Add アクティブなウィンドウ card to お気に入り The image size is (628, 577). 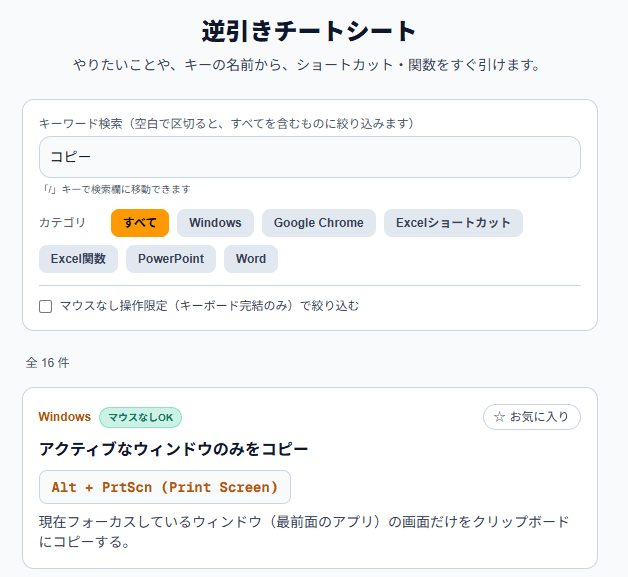pos(531,417)
